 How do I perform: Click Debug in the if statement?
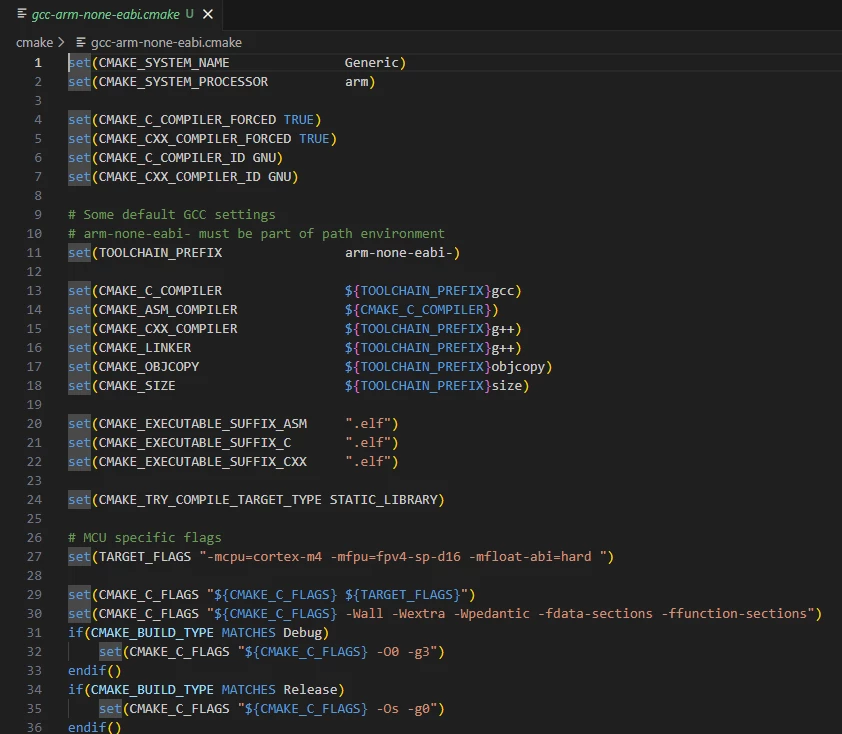(302, 633)
